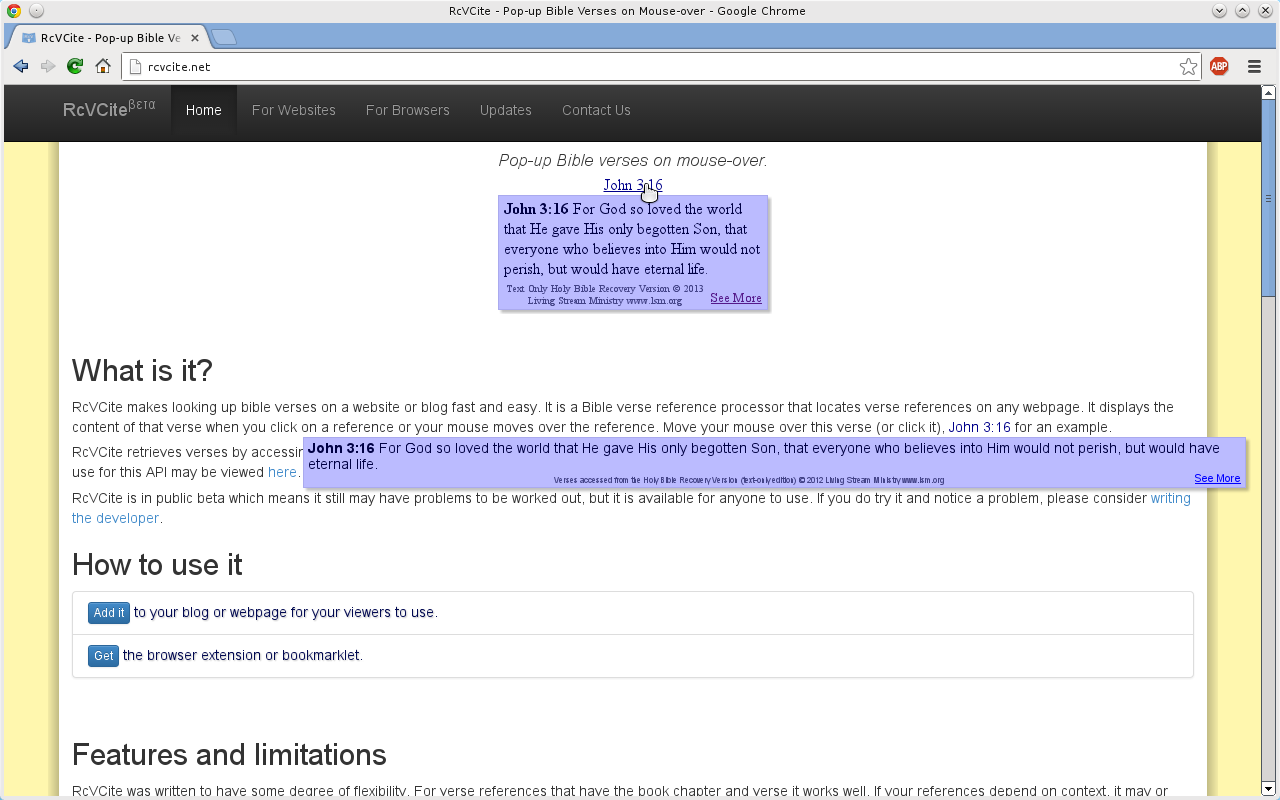
Task: Click the inline John 3:16 reference in paragraph
Action: [x=980, y=427]
